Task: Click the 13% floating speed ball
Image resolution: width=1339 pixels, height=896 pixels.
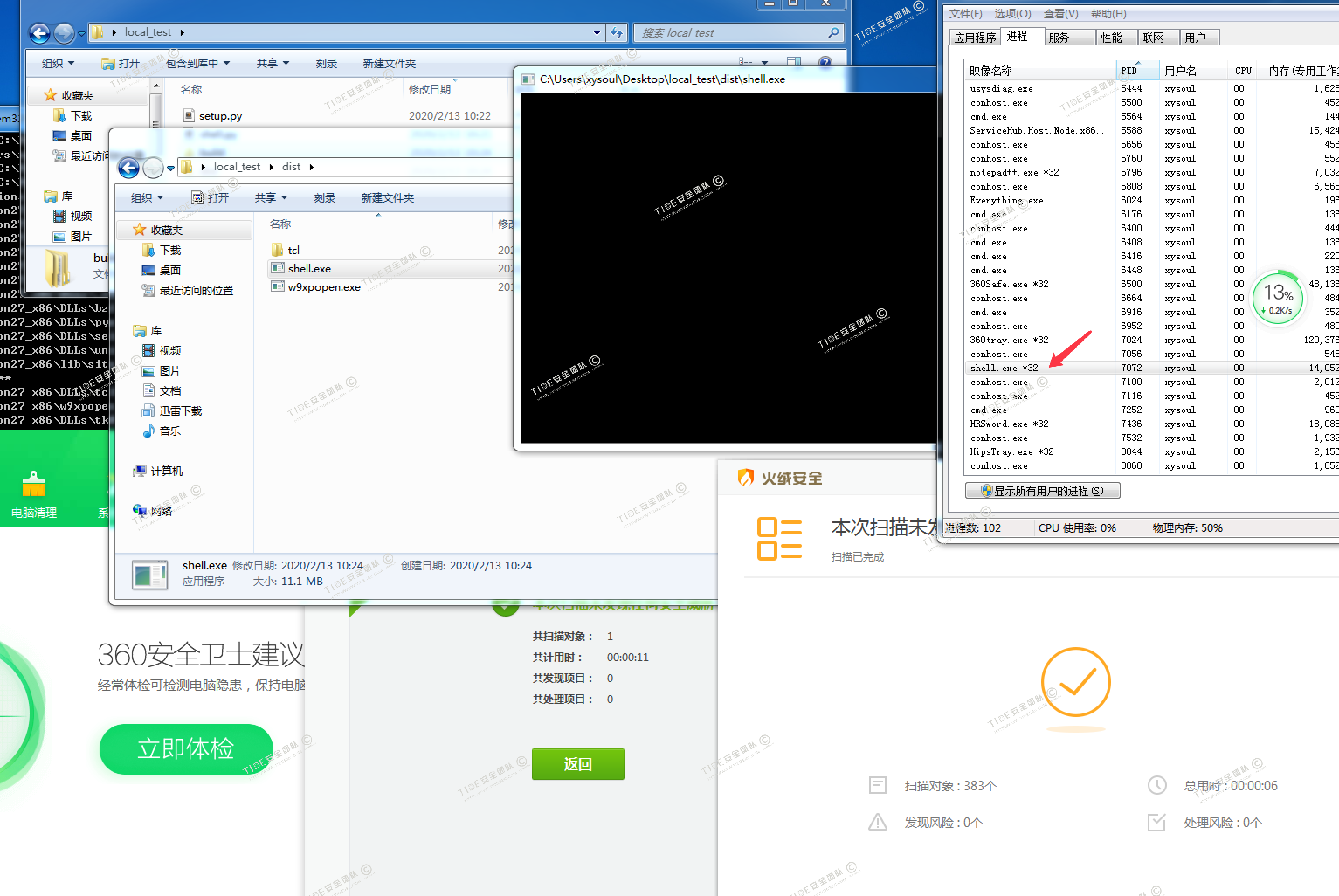Action: [1278, 297]
